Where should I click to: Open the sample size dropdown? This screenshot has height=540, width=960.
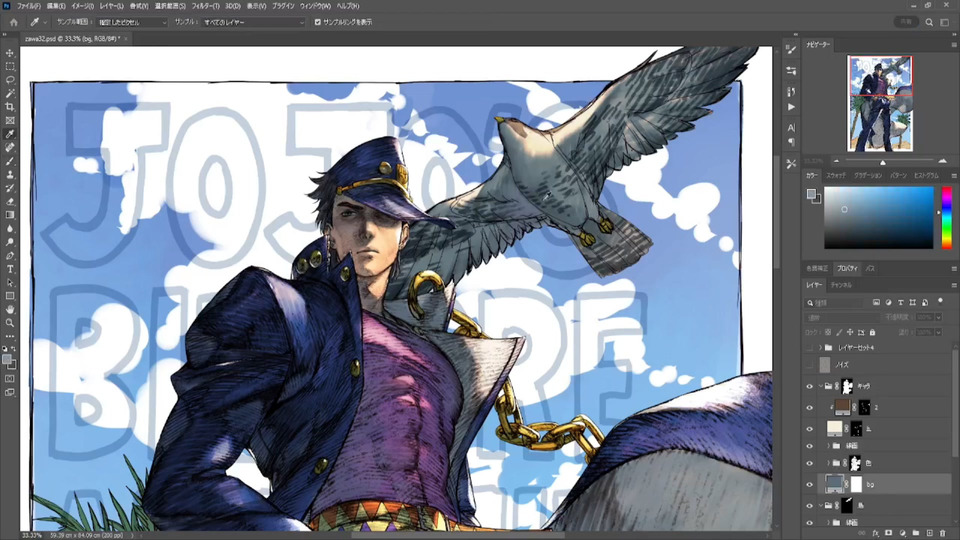(x=132, y=22)
